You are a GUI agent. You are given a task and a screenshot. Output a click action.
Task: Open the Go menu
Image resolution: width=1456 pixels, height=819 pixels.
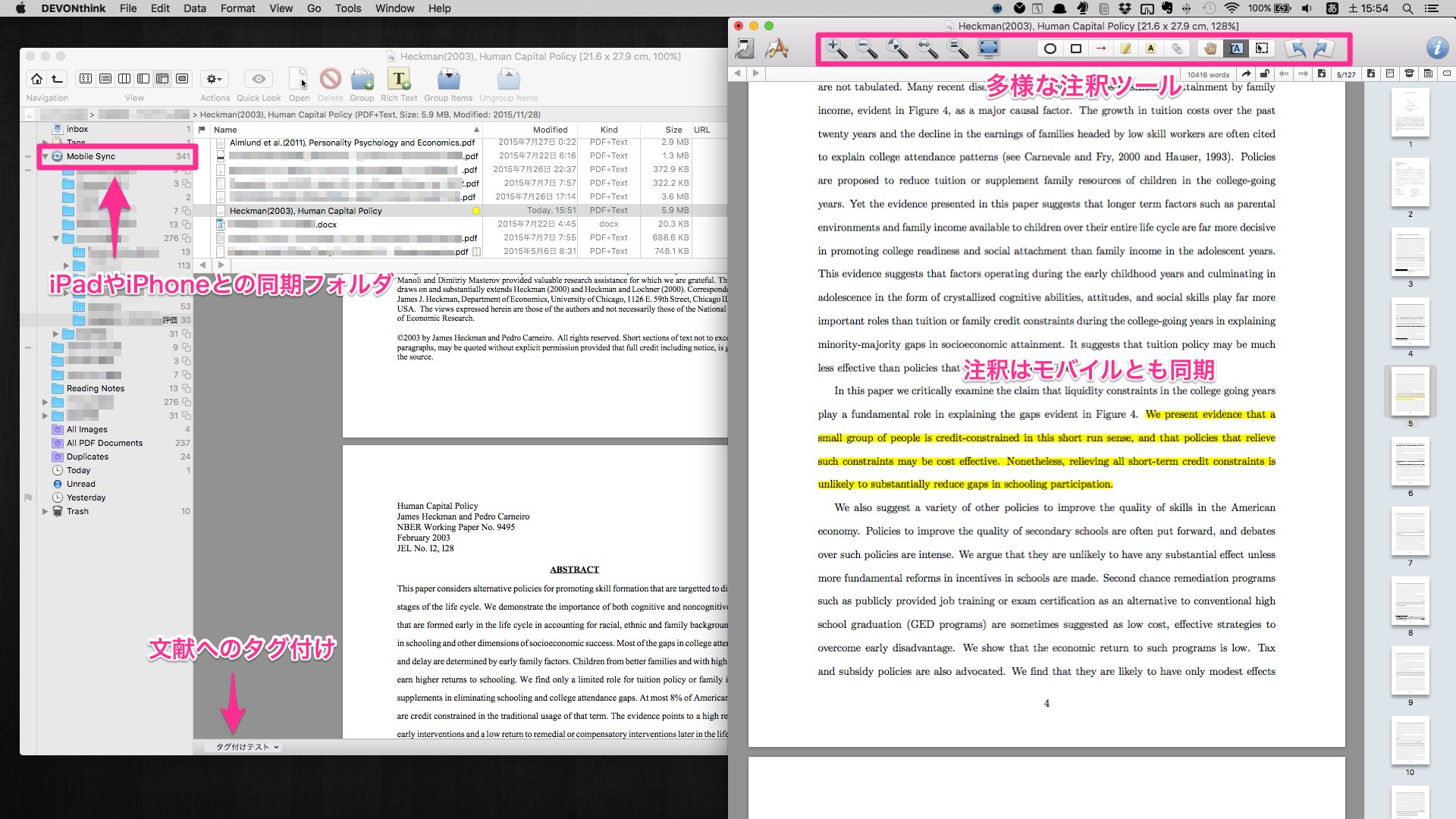pyautogui.click(x=314, y=8)
